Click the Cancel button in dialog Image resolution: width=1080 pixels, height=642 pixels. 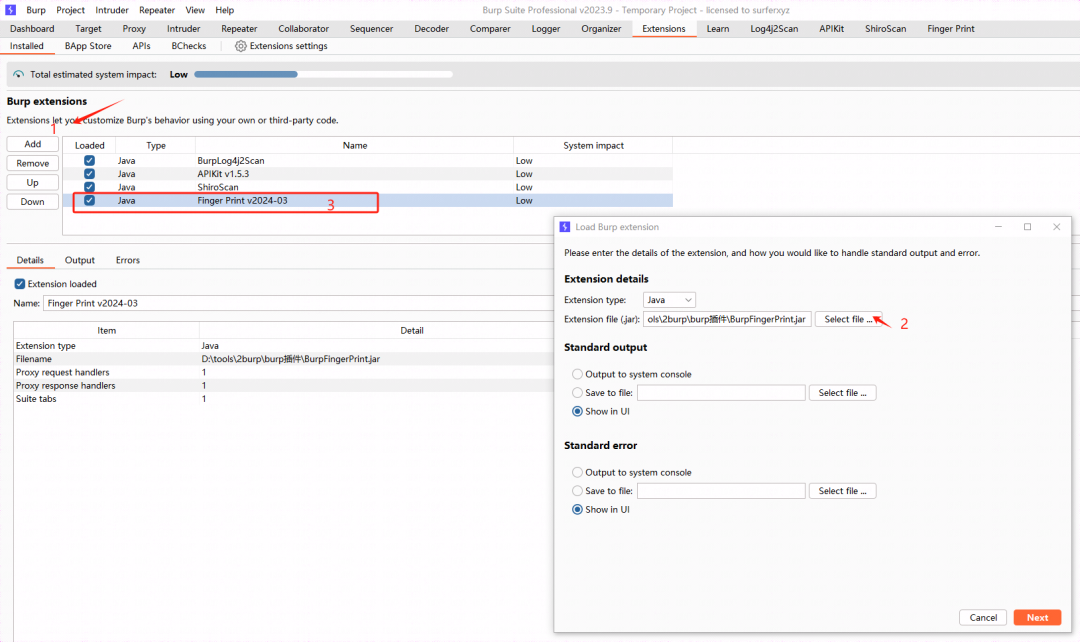(x=983, y=618)
